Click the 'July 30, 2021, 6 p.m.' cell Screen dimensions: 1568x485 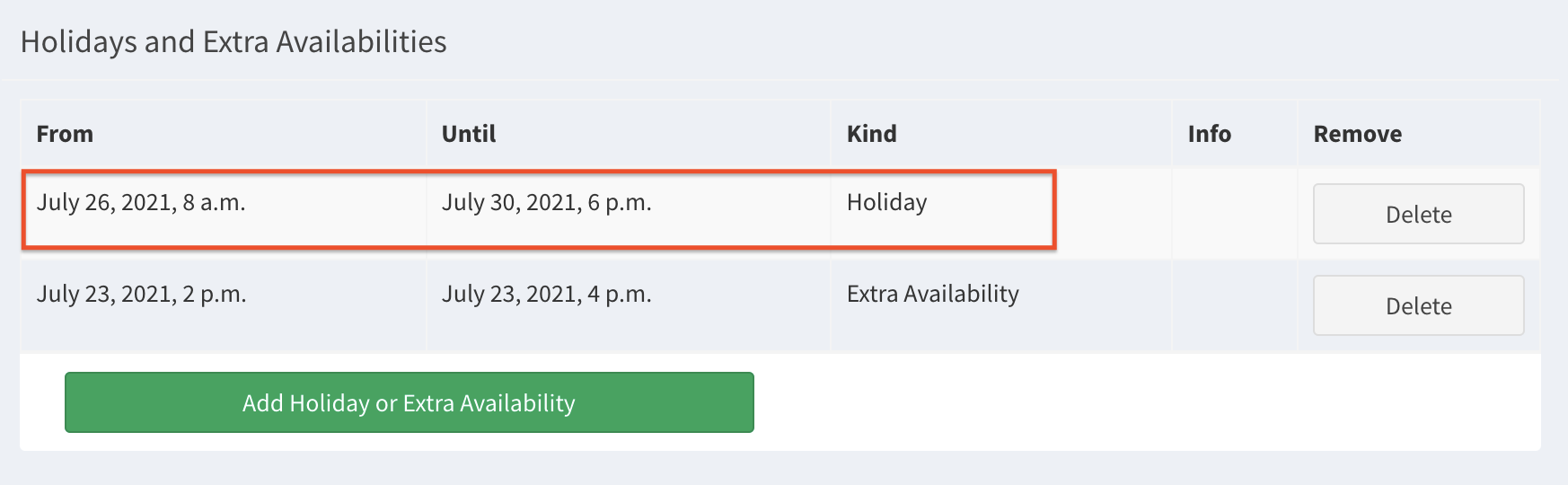546,203
